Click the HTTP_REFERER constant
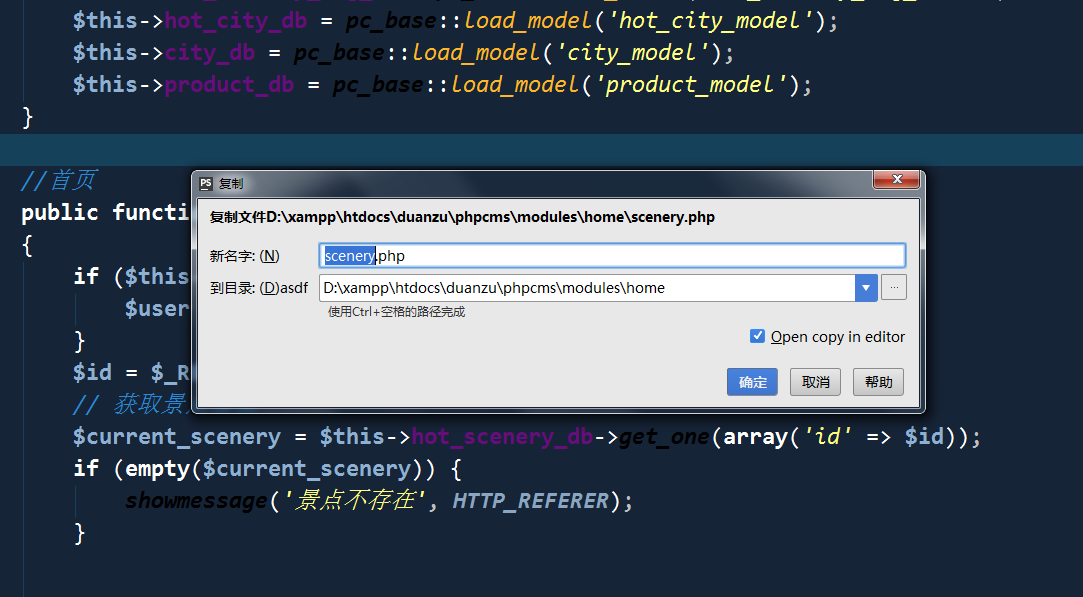Screen dimensions: 1083x597 [530, 500]
